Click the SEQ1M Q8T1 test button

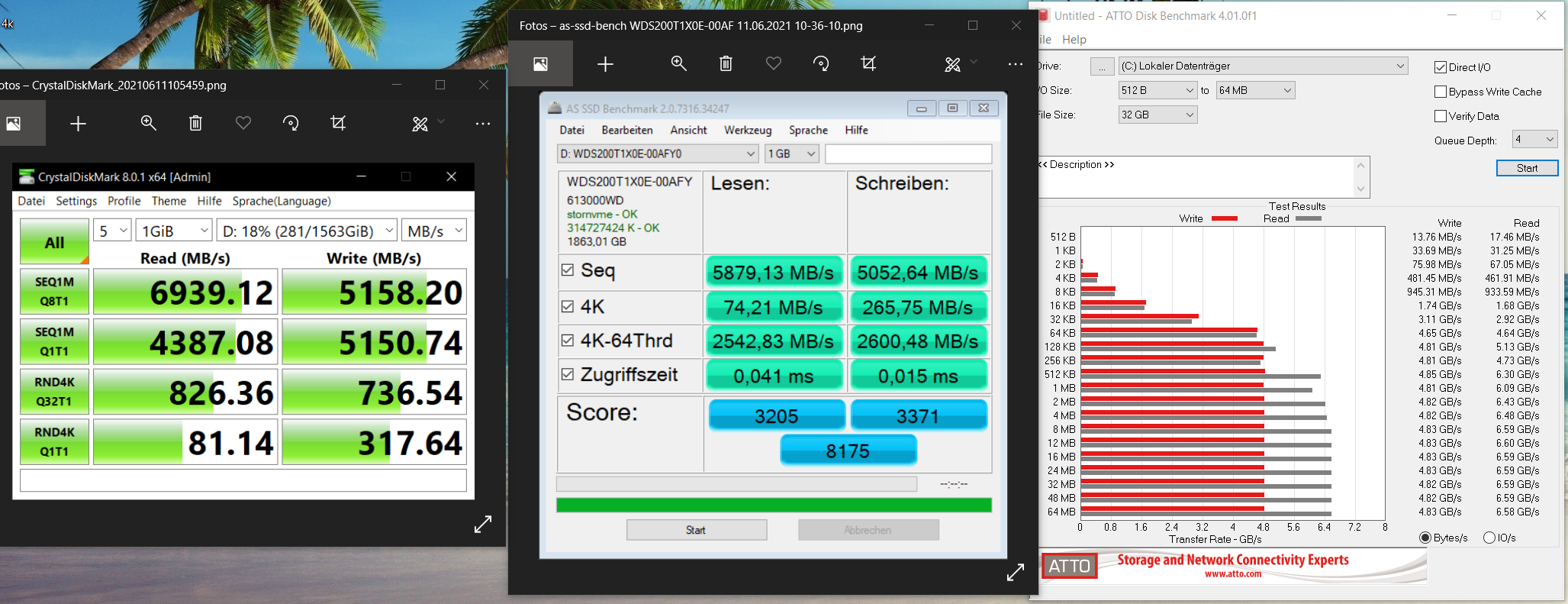point(54,291)
